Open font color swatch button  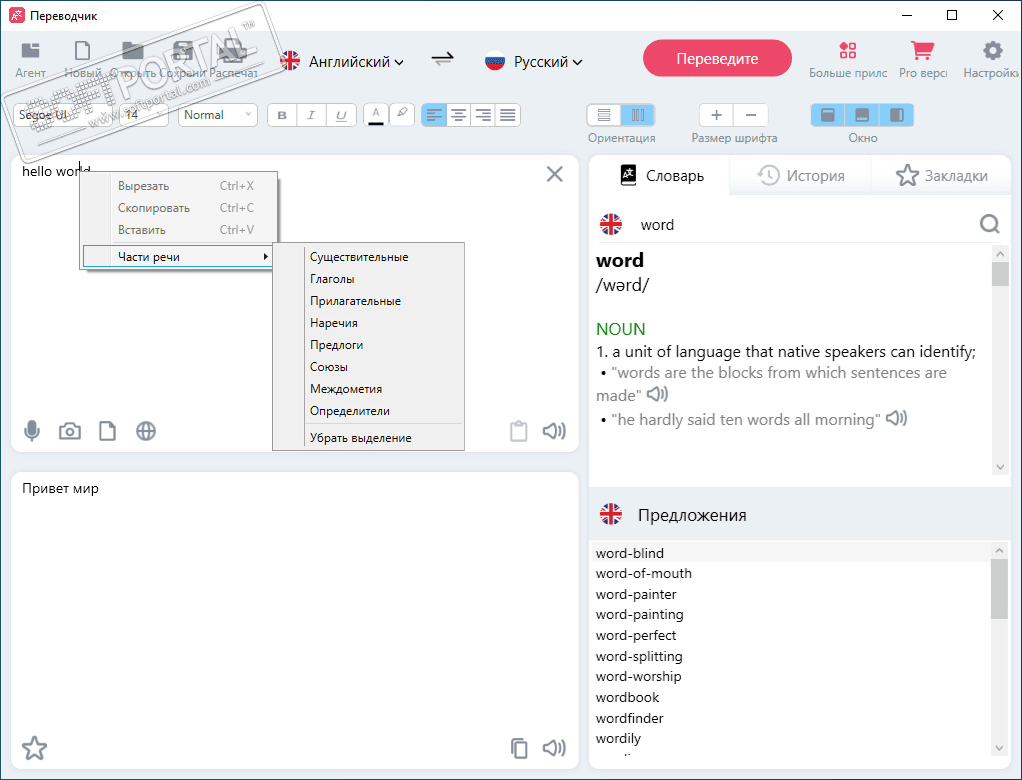[x=375, y=115]
